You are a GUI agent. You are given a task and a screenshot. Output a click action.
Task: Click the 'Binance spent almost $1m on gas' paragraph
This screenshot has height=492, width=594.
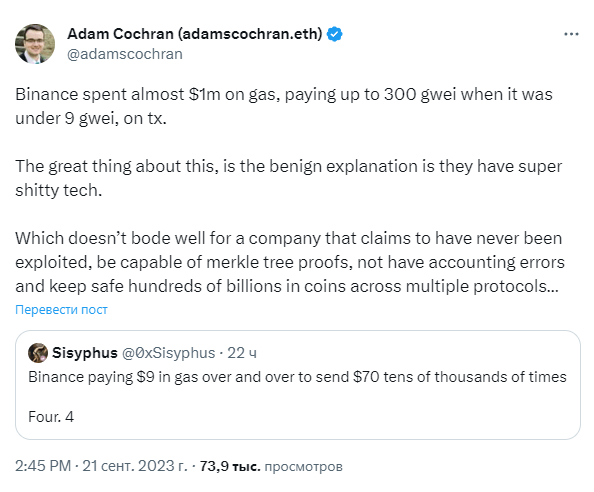[x=284, y=106]
